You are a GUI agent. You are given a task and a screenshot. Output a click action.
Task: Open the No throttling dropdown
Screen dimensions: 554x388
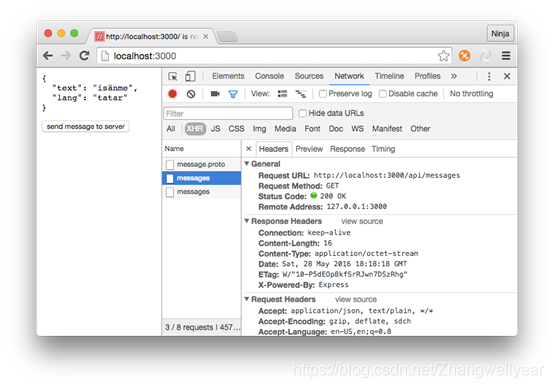pos(471,94)
